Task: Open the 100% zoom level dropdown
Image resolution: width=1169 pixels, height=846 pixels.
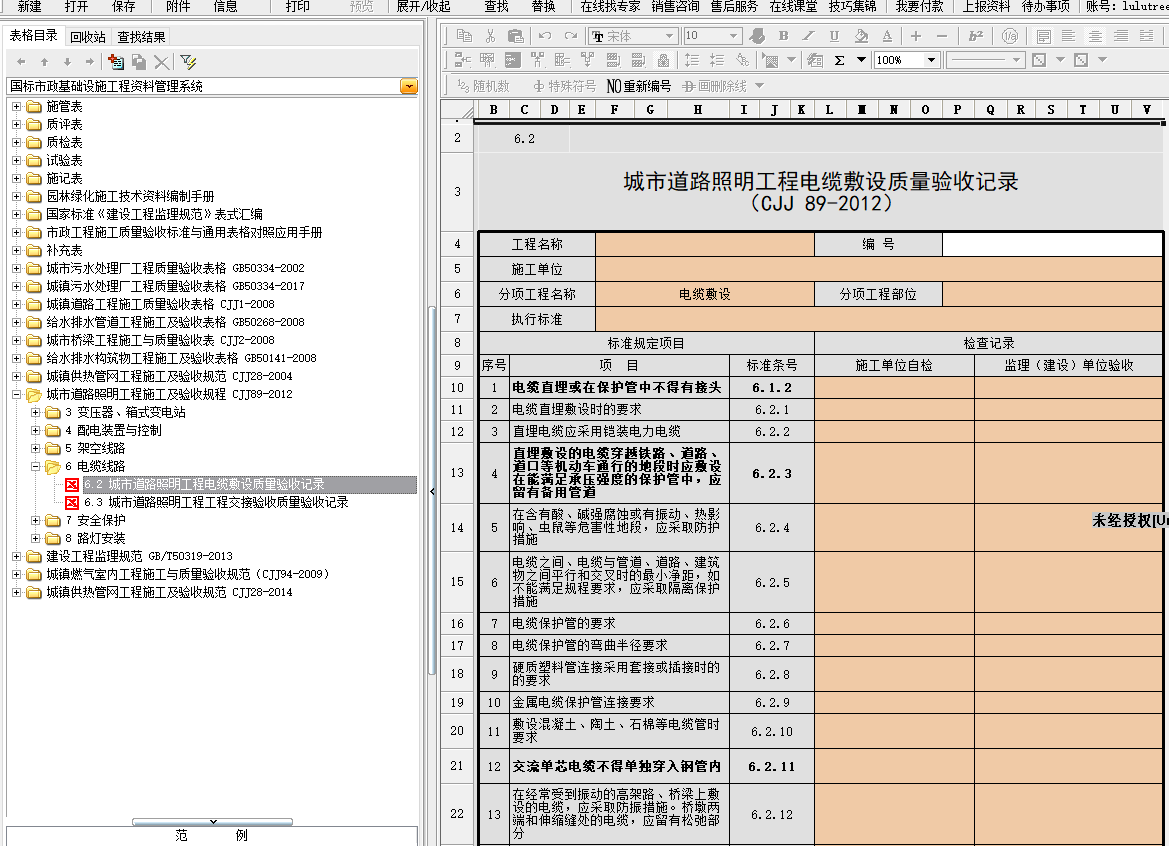Action: pyautogui.click(x=931, y=60)
